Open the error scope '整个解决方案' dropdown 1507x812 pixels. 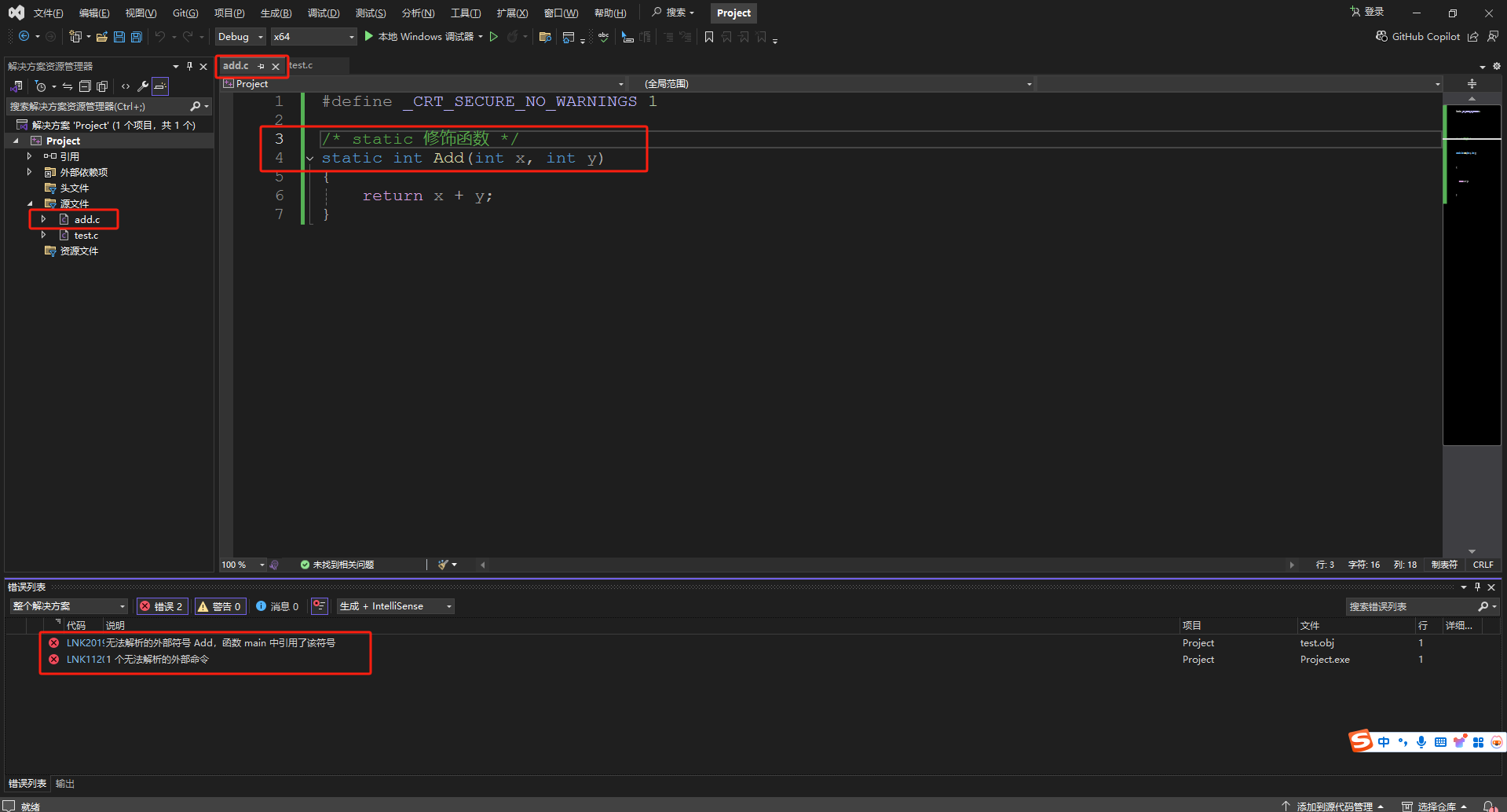click(68, 606)
